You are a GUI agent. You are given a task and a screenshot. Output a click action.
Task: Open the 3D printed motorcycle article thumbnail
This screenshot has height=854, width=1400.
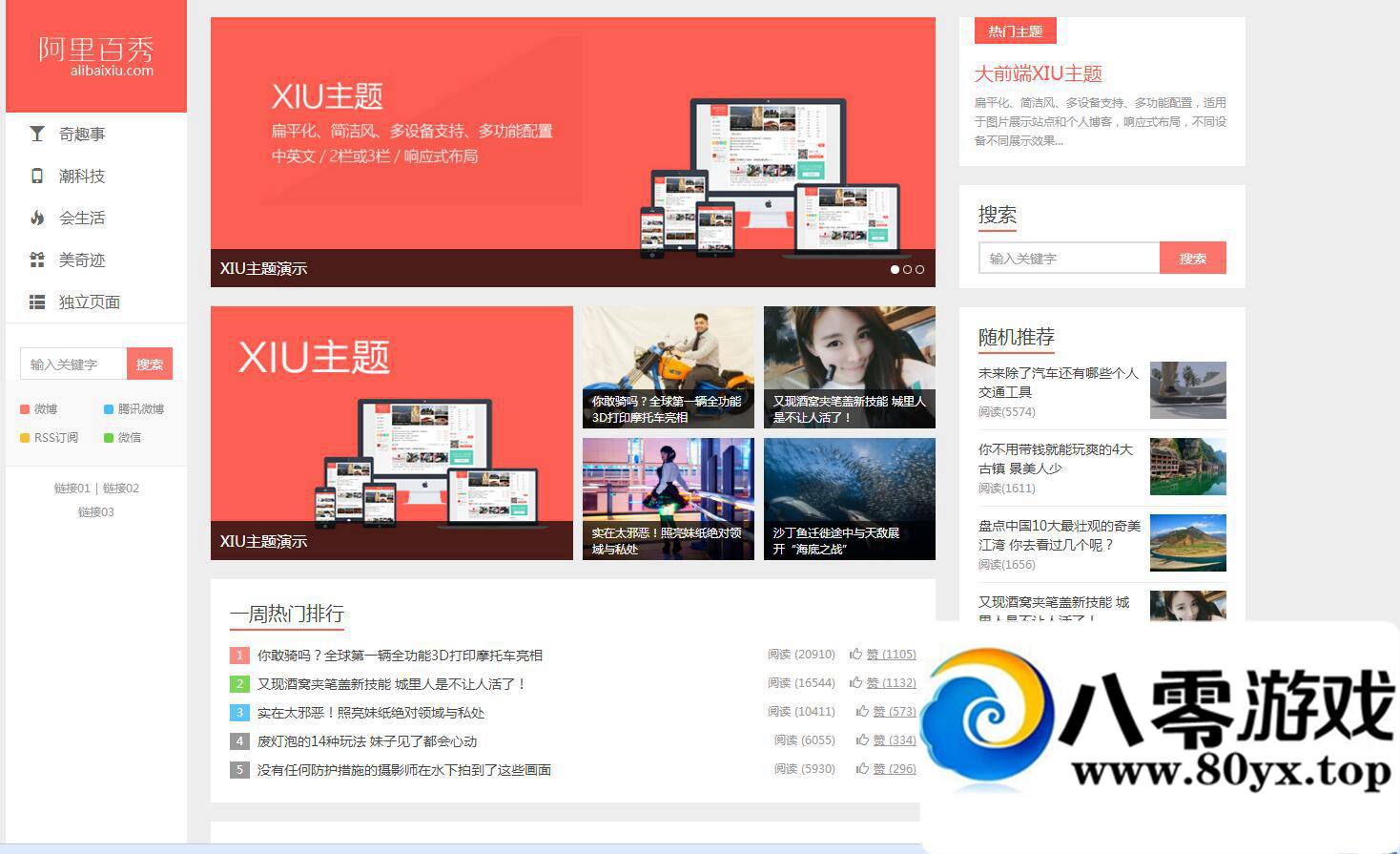[x=668, y=366]
